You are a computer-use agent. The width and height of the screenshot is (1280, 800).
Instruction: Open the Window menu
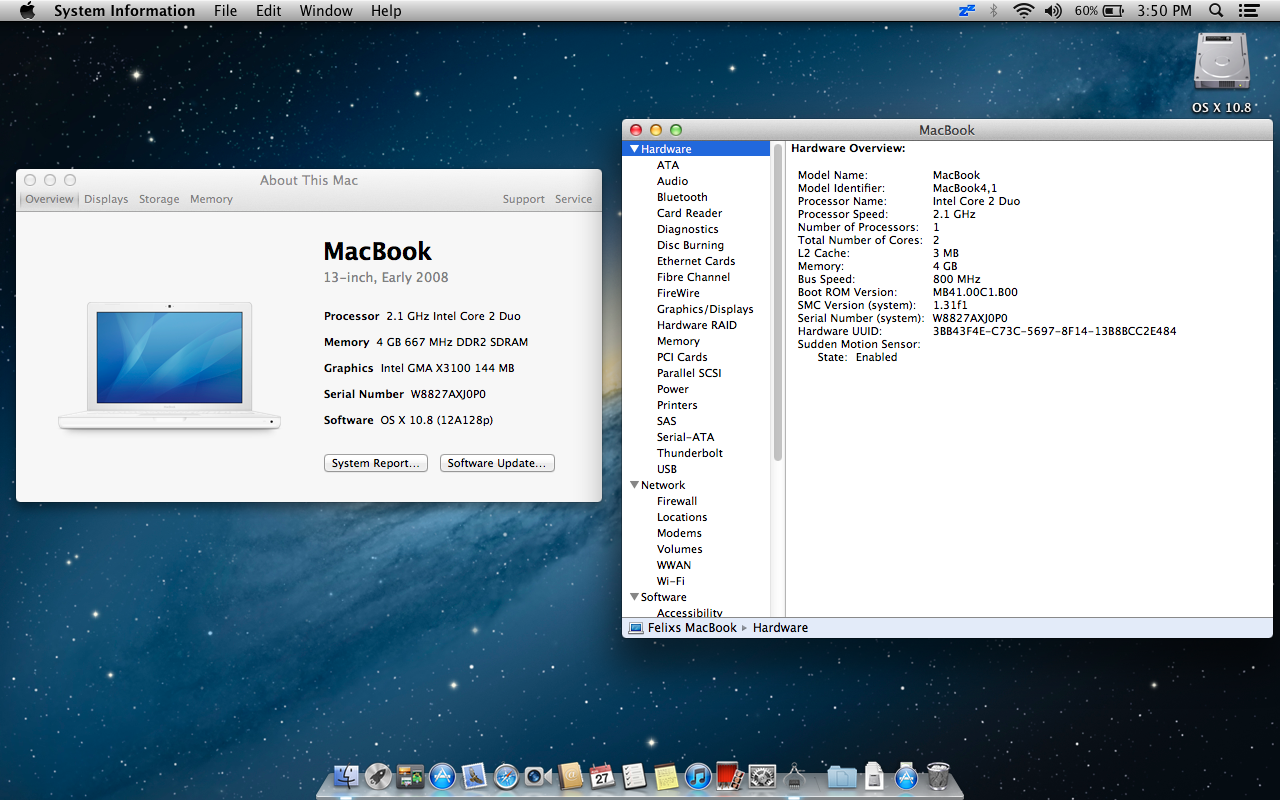(x=326, y=11)
